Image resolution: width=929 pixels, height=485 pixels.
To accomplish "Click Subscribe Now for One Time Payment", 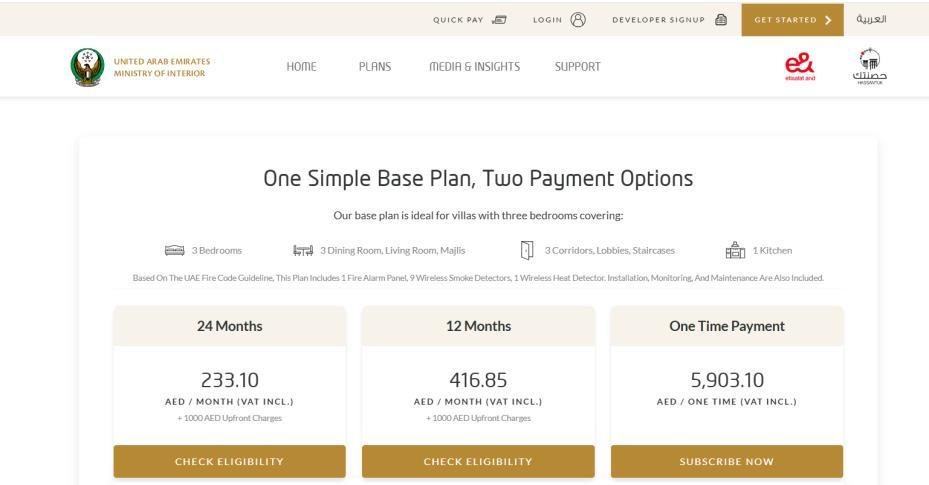I will click(726, 461).
